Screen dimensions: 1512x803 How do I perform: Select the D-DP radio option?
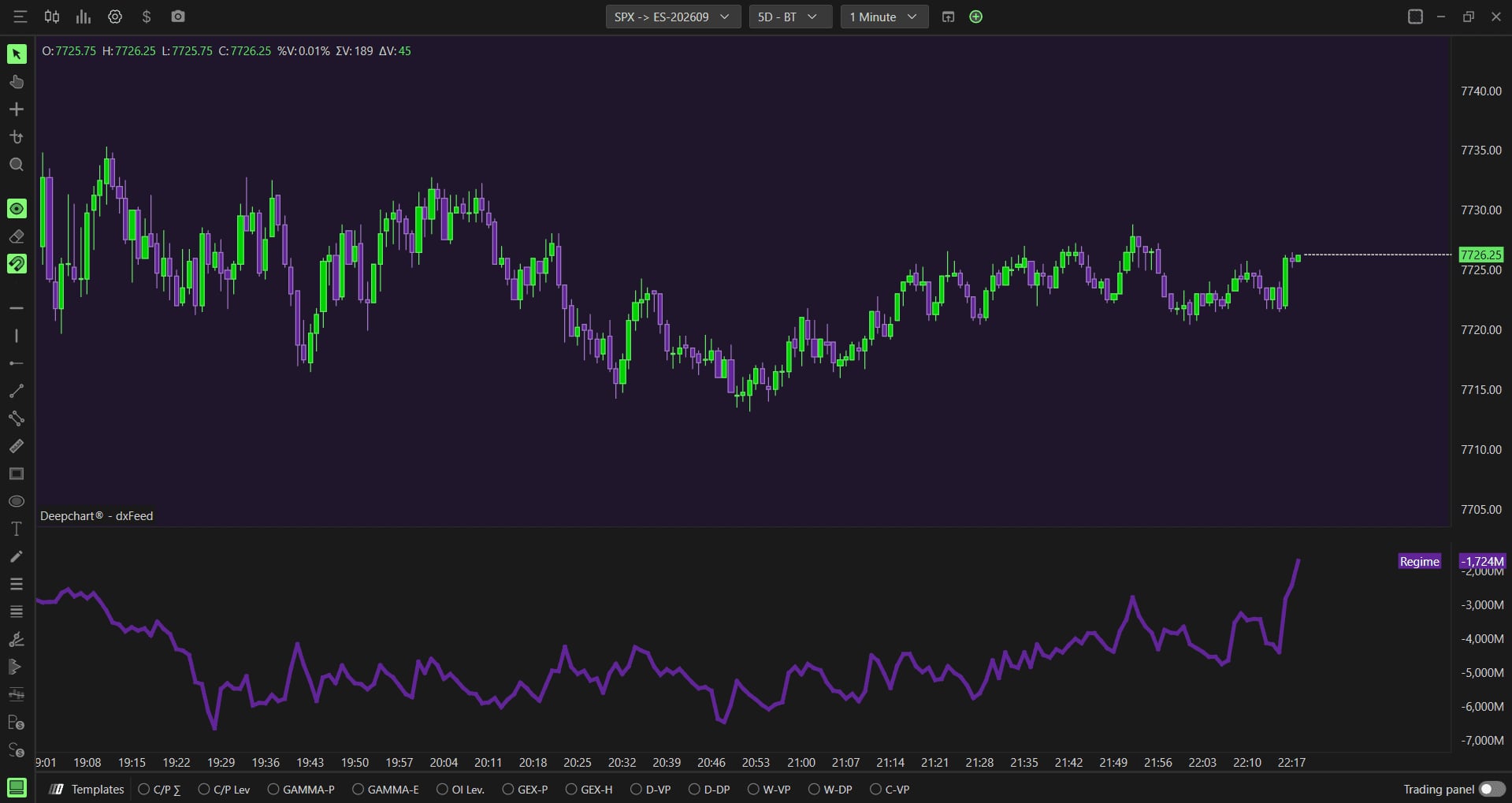709,789
